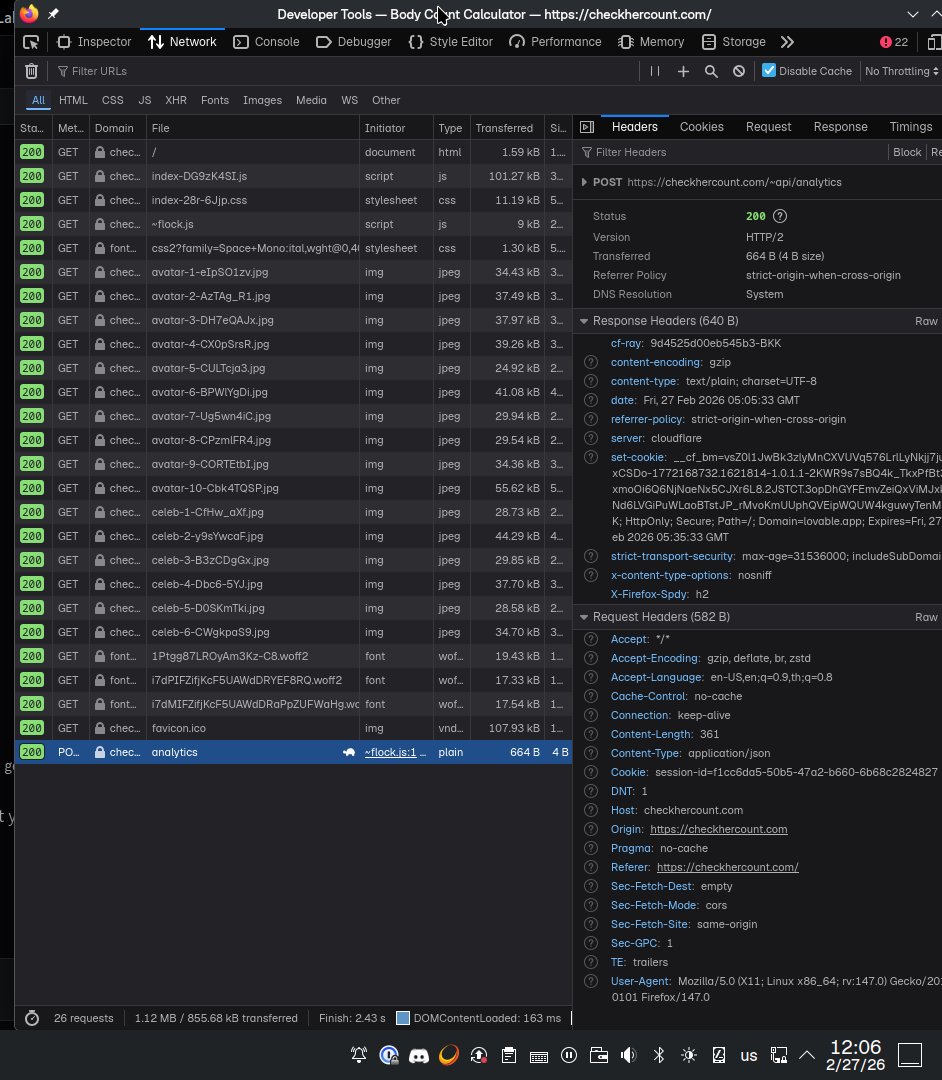Click the lock icon on favicon.ico row
Viewport: 942px width, 1080px height.
click(x=100, y=728)
